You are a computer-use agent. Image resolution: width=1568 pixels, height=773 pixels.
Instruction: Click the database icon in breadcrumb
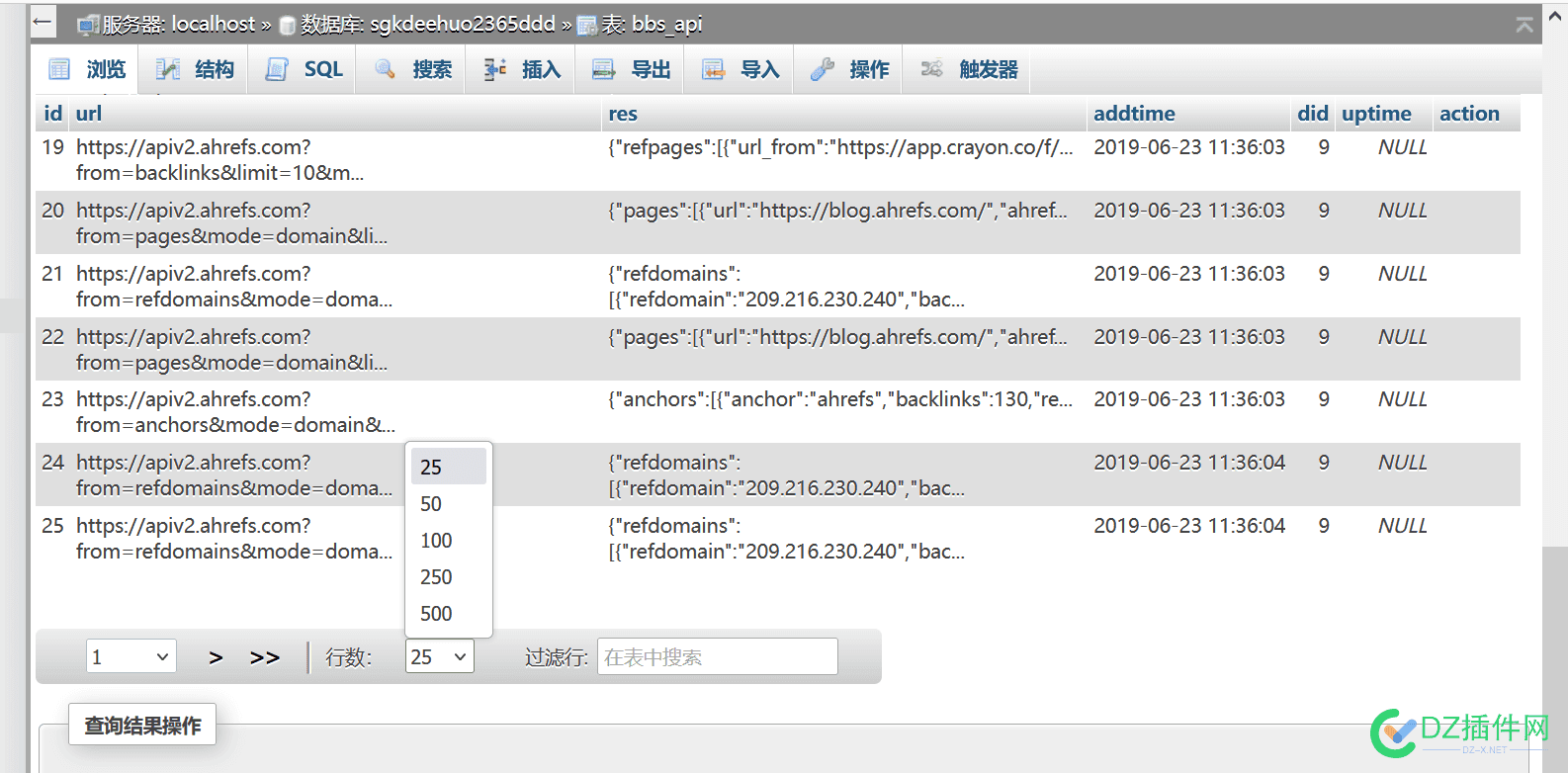coord(288,25)
